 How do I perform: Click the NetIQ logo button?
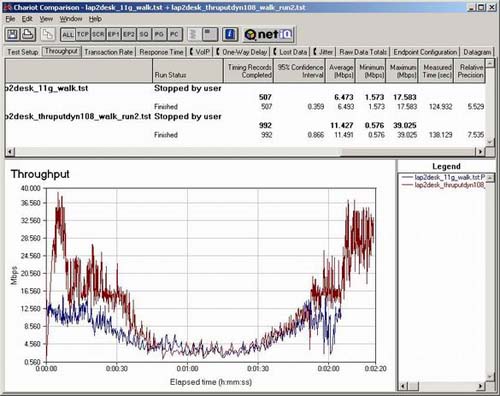coord(269,34)
